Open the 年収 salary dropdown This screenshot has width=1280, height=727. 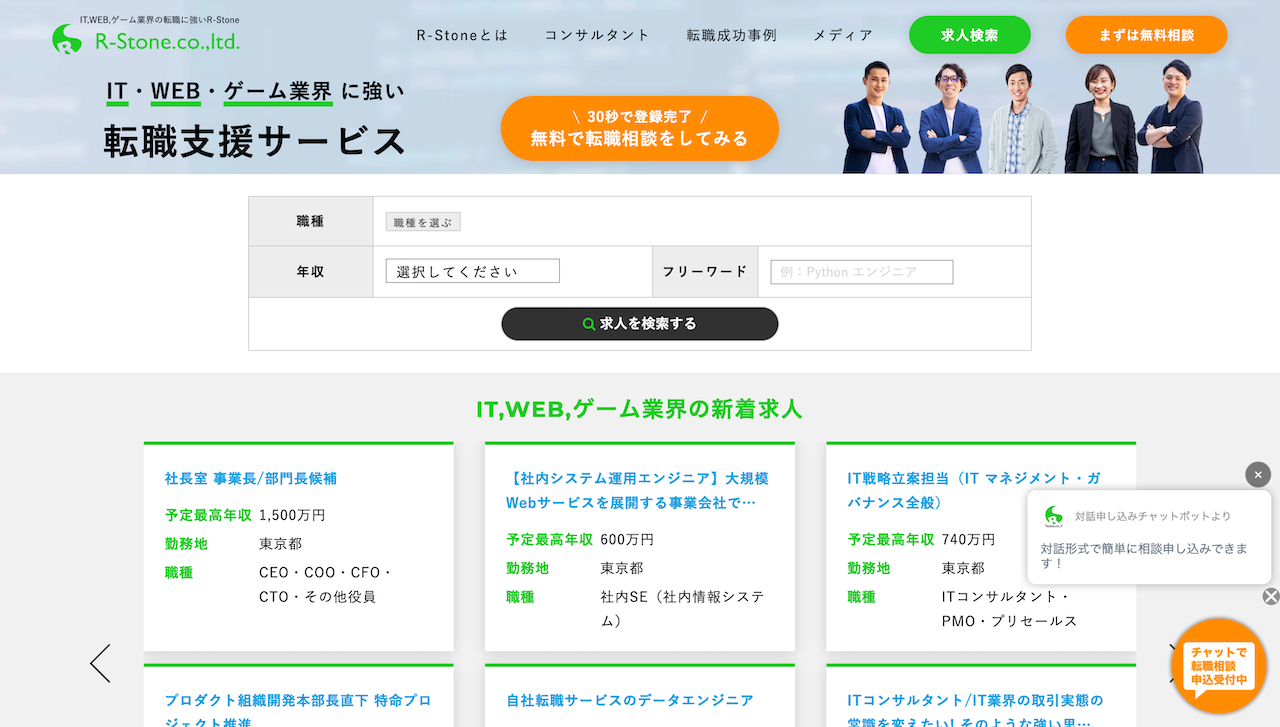click(472, 272)
